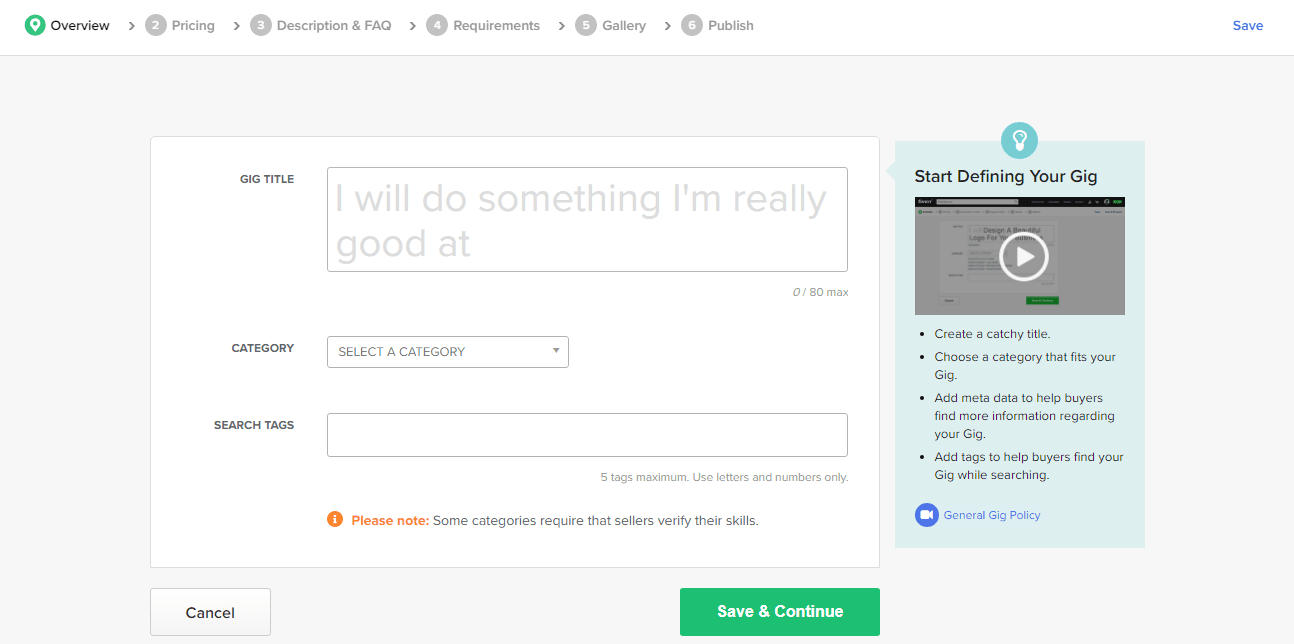Click the SEARCH TAGS label
Image resolution: width=1294 pixels, height=644 pixels.
254,425
